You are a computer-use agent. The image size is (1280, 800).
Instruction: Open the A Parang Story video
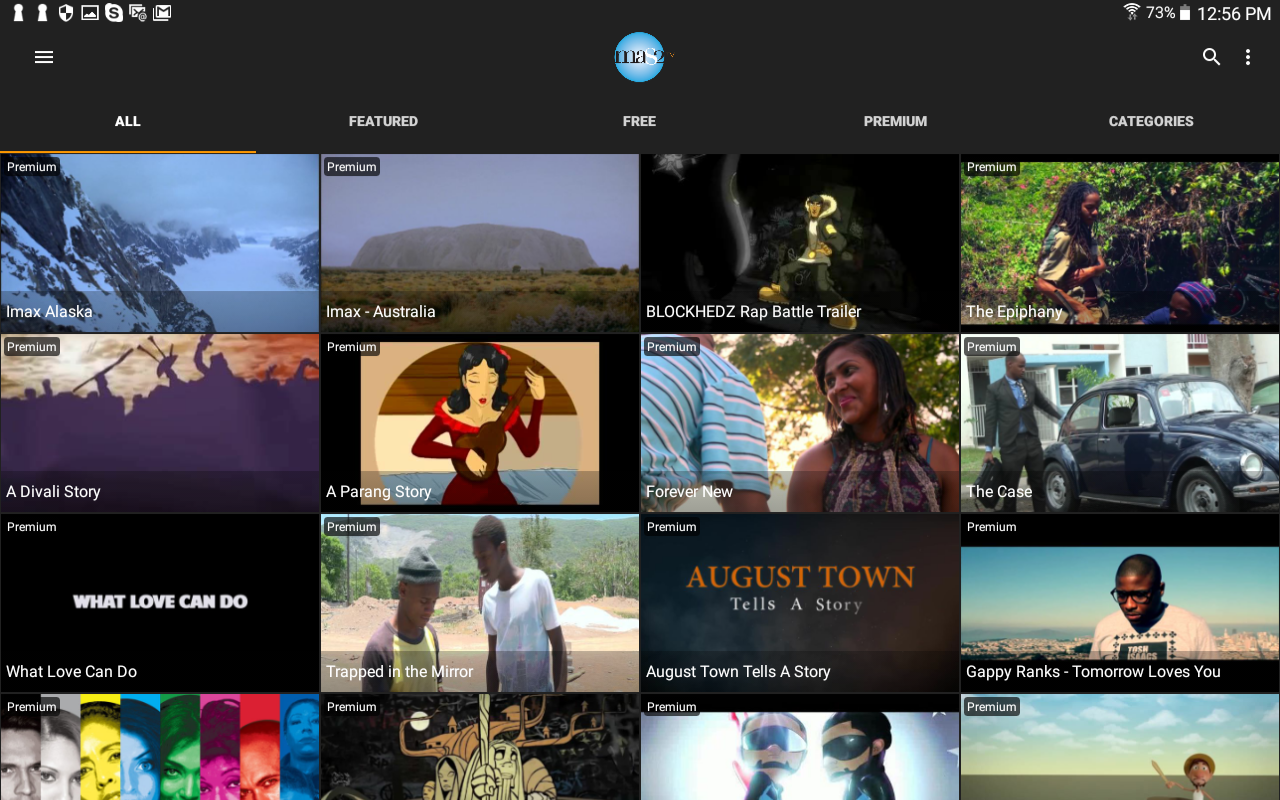pyautogui.click(x=480, y=423)
